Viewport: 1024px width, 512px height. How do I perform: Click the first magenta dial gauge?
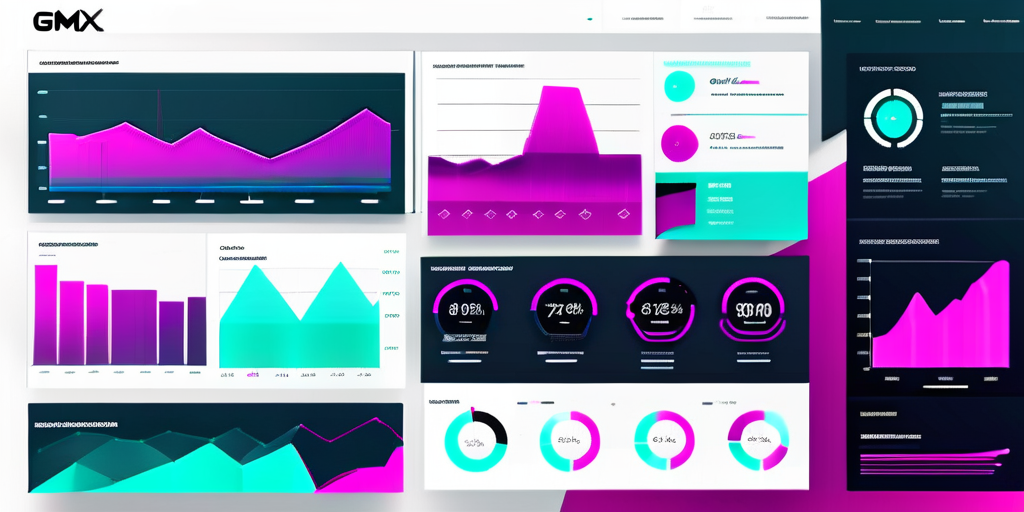466,309
